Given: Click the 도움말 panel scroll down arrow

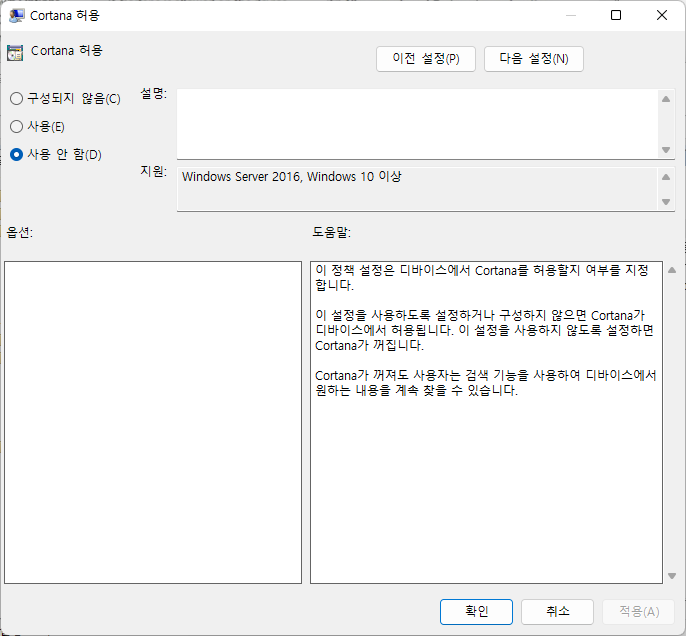Looking at the screenshot, I should (672, 576).
